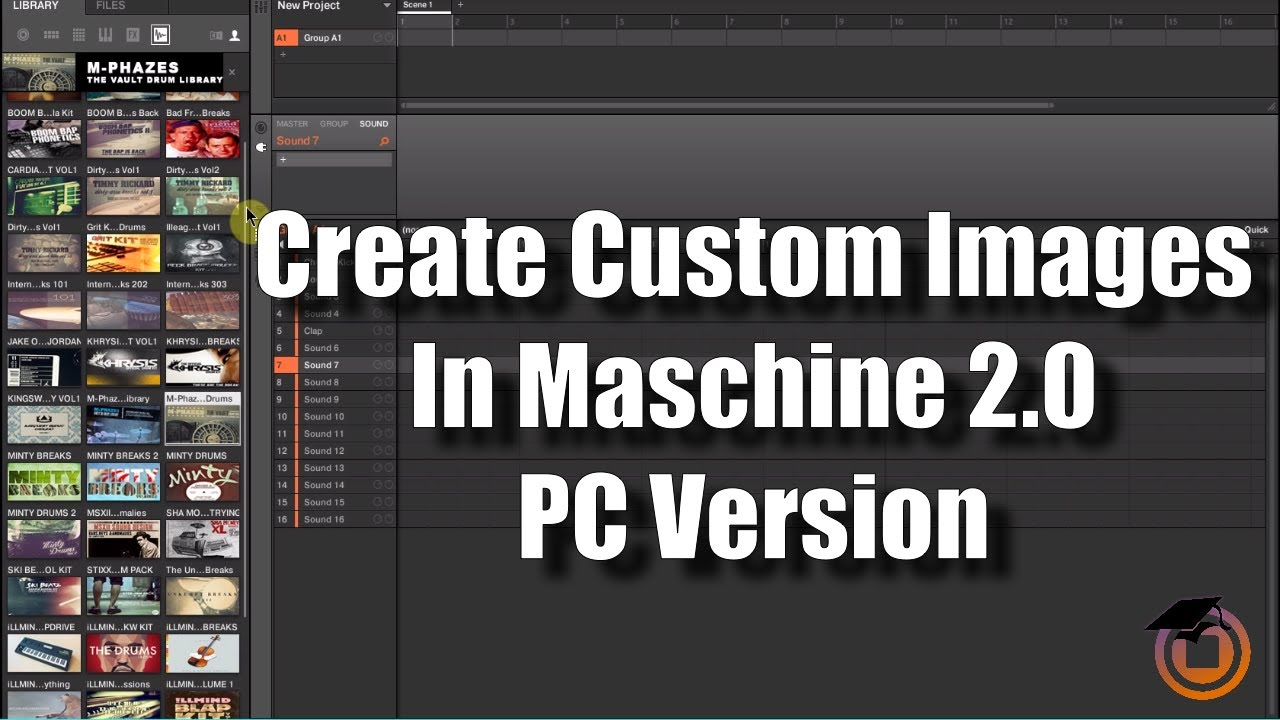Open the Intern...ks 101 thumbnail
Image resolution: width=1280 pixels, height=720 pixels.
tap(43, 310)
